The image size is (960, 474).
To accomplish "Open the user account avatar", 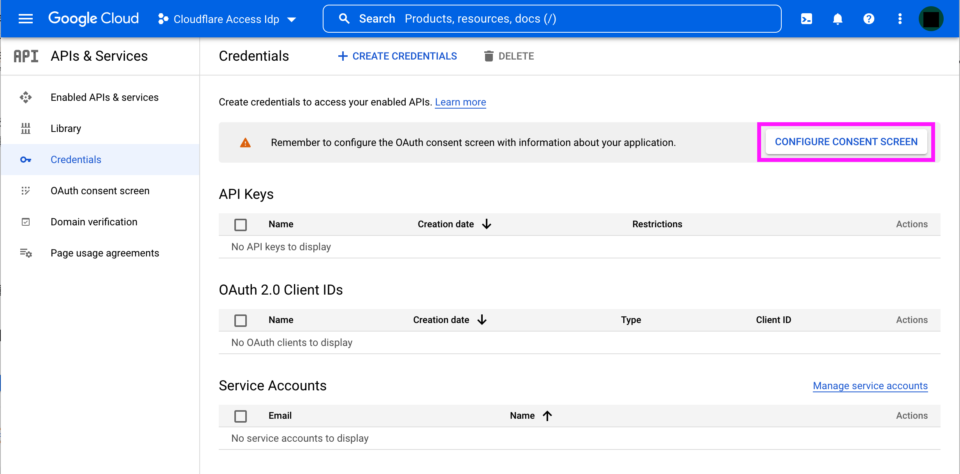I will pyautogui.click(x=931, y=19).
